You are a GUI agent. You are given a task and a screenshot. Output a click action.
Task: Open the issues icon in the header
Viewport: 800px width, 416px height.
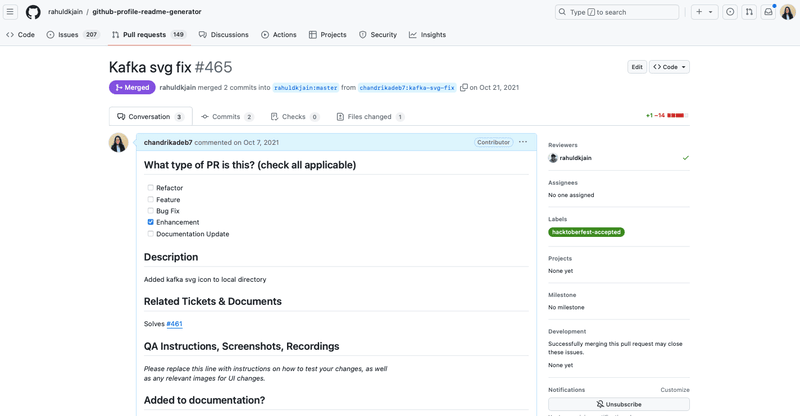[730, 12]
